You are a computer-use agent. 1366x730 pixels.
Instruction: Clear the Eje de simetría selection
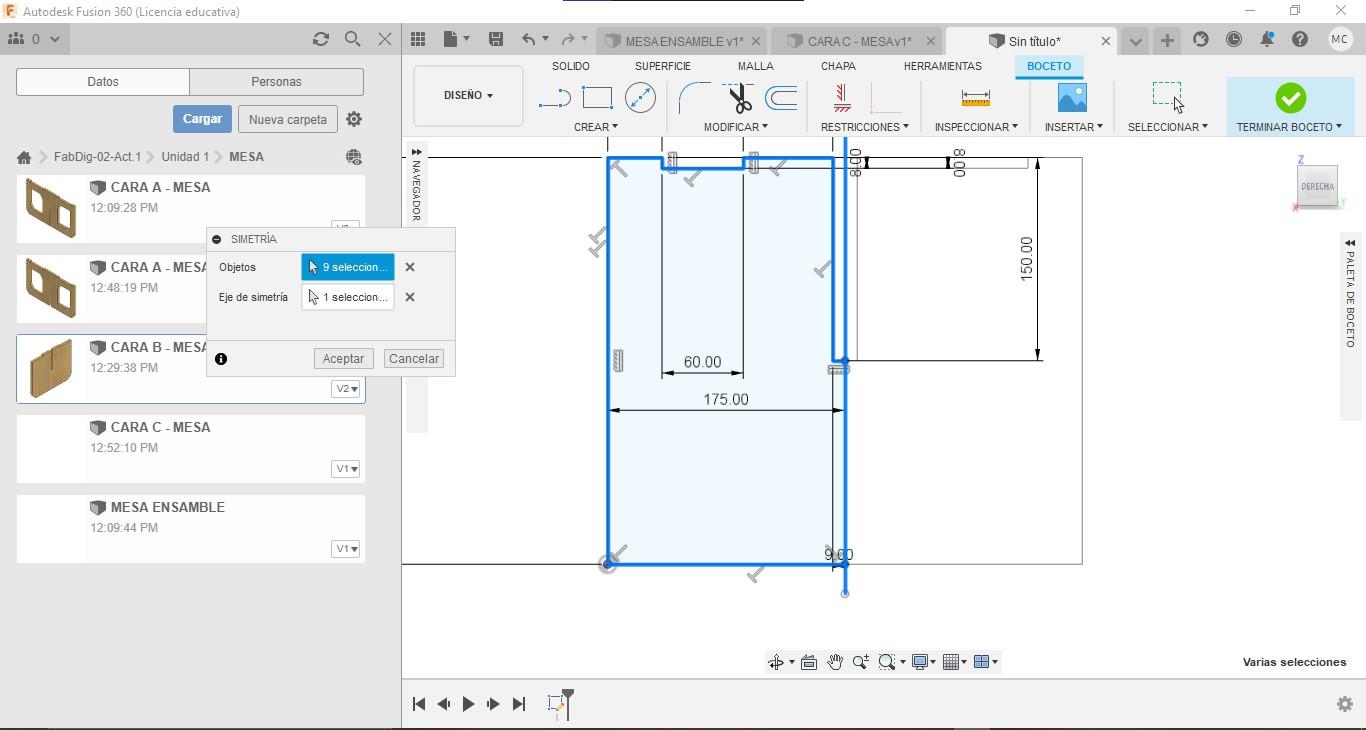click(x=410, y=297)
